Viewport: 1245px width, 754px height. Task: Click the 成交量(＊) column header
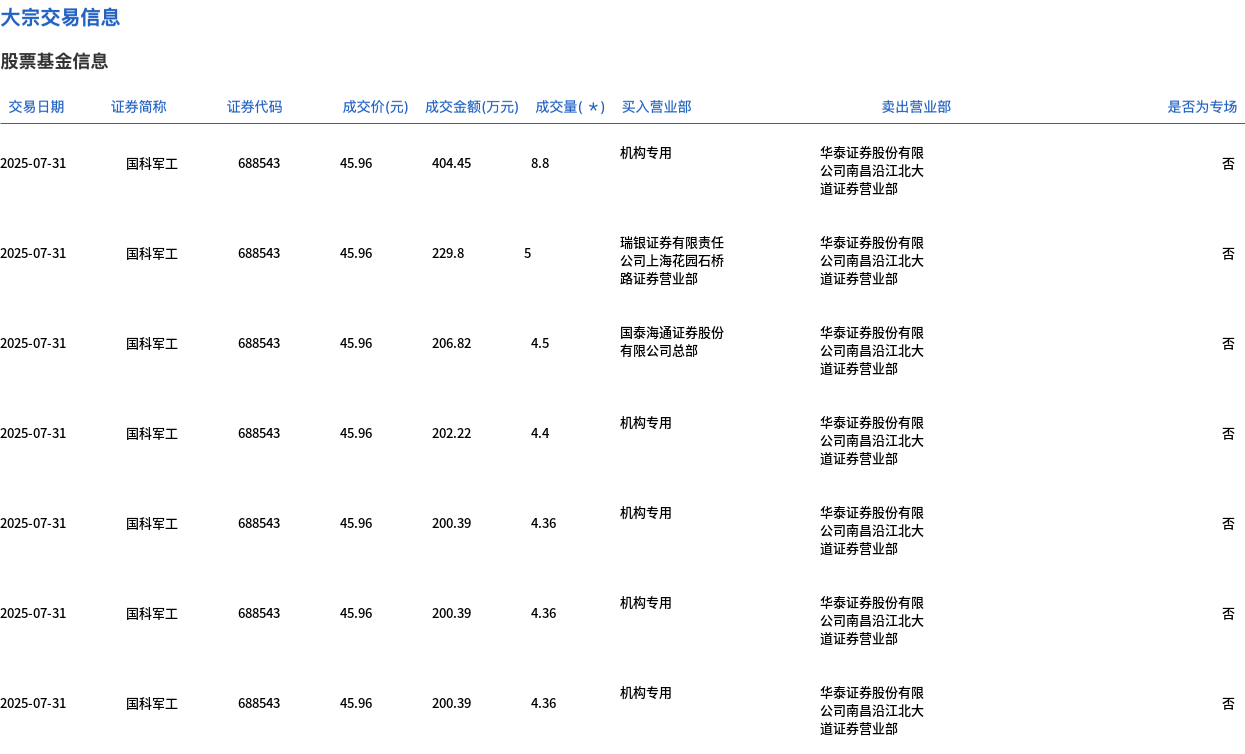pyautogui.click(x=570, y=107)
